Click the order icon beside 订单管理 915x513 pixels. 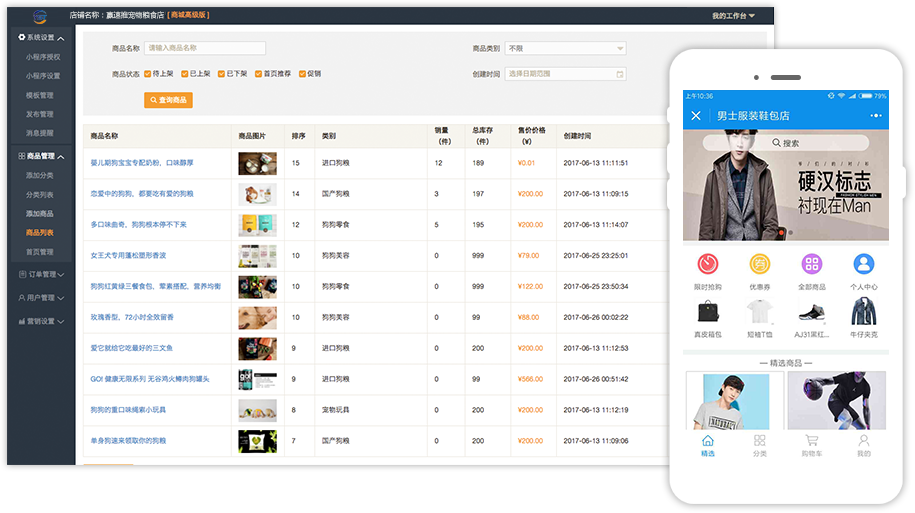22,274
